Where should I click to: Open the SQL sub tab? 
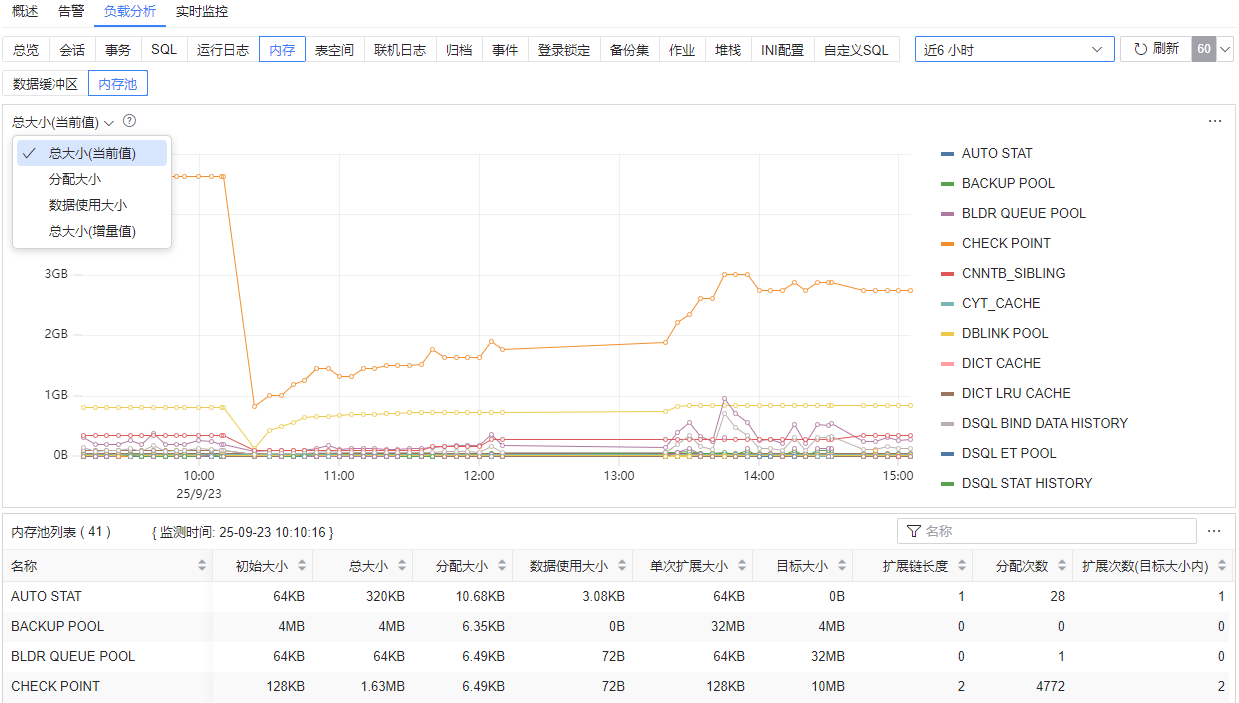click(164, 50)
